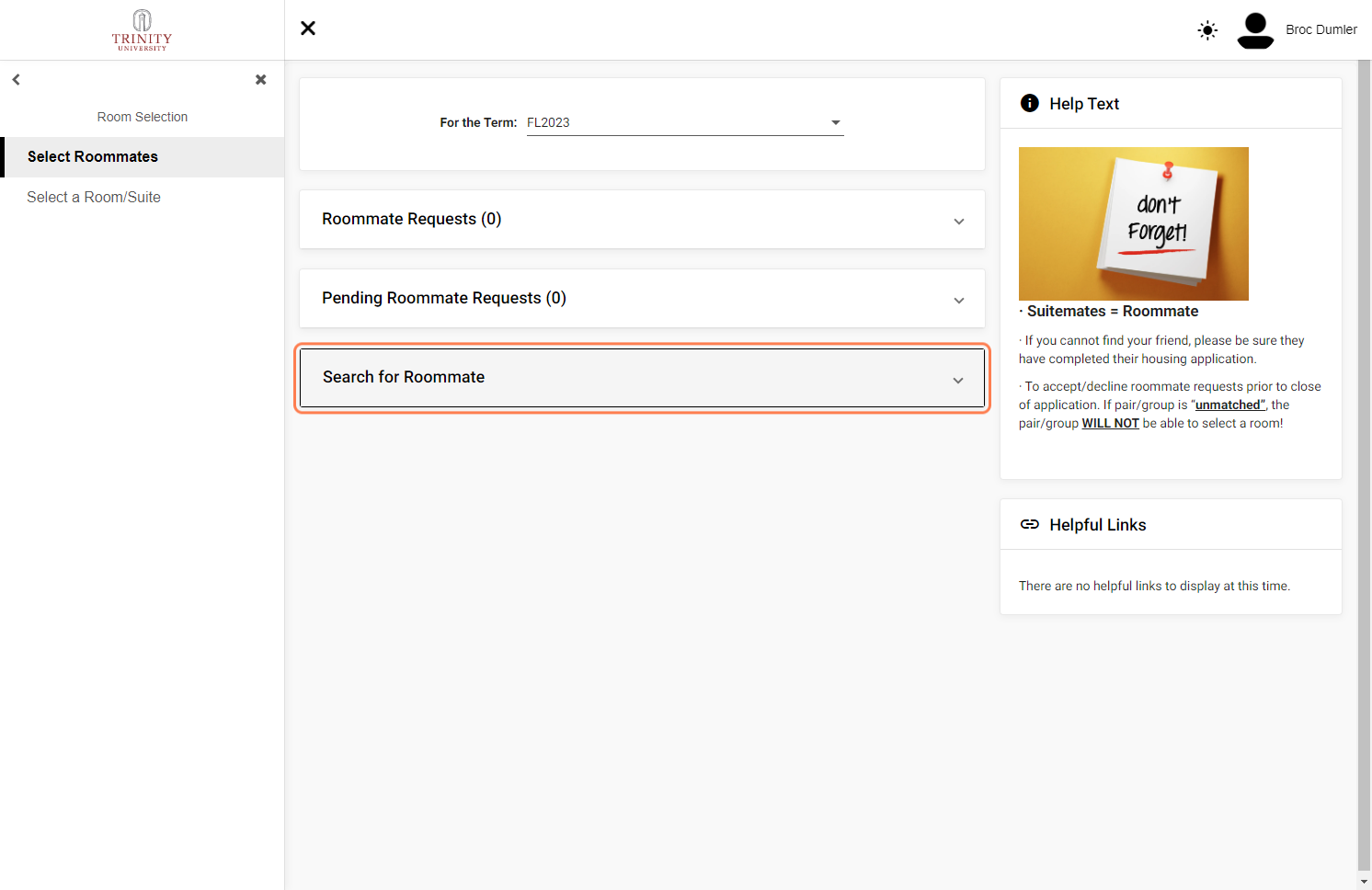Click 'There are no helpful links' message
Viewport: 1372px width, 890px height.
tap(1154, 586)
